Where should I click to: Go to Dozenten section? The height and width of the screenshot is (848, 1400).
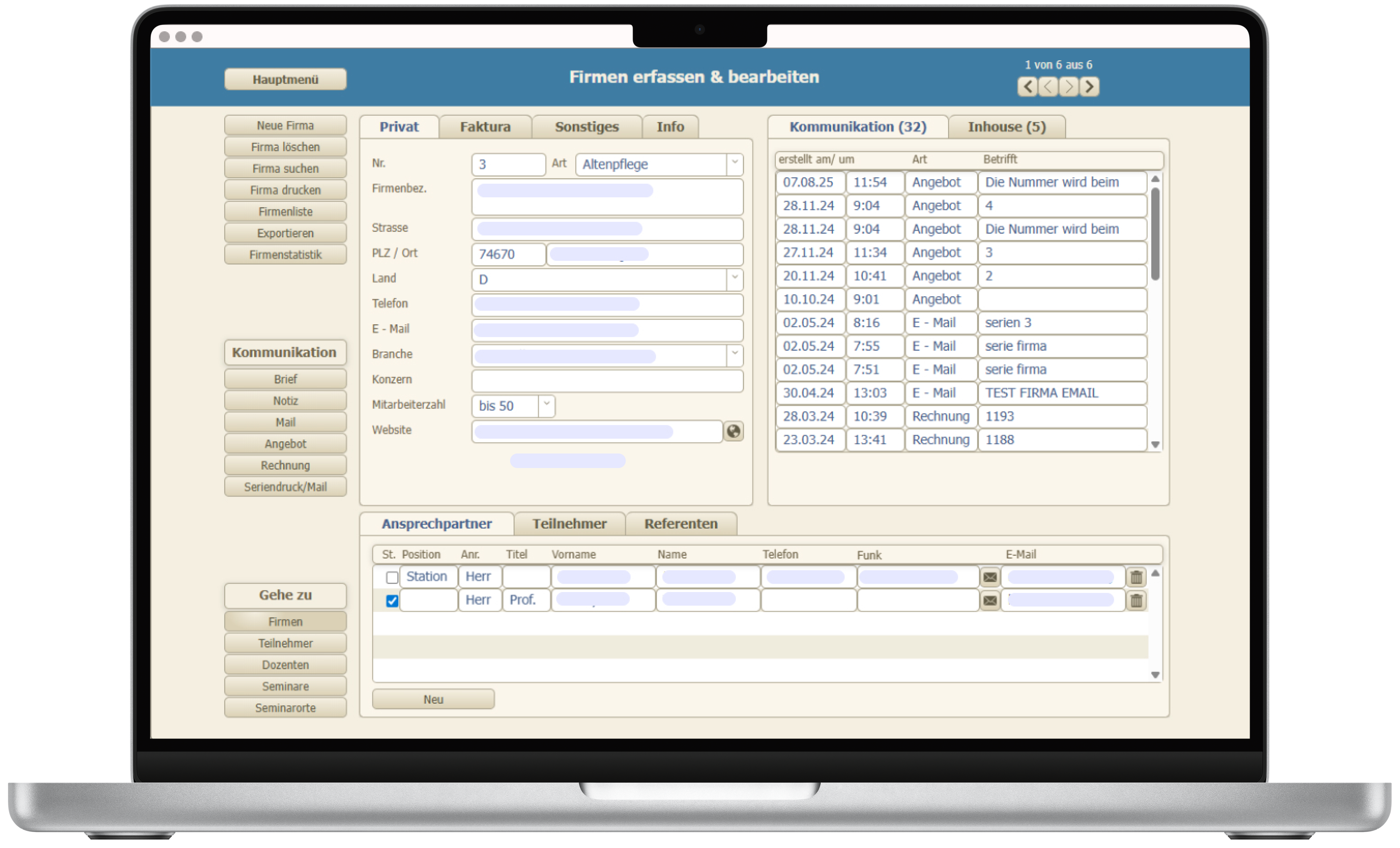point(285,665)
